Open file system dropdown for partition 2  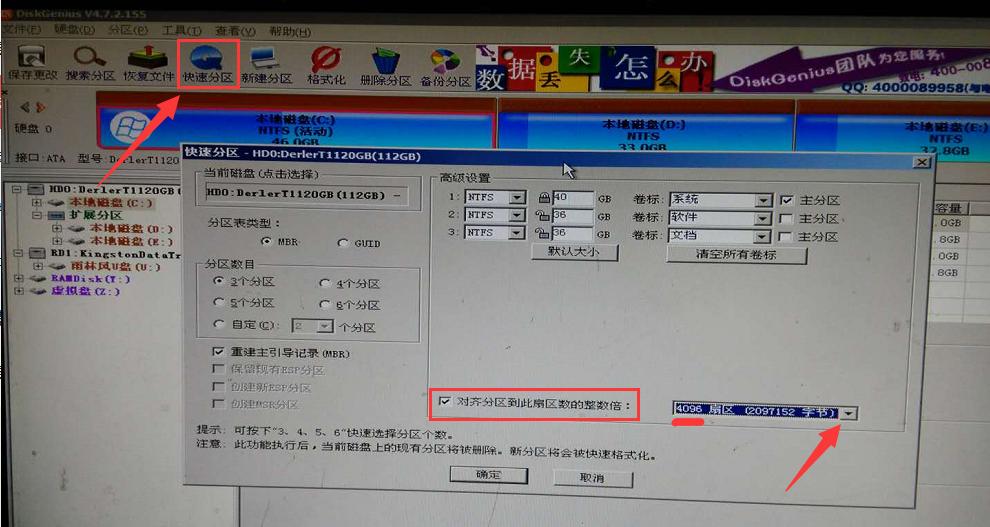click(517, 215)
